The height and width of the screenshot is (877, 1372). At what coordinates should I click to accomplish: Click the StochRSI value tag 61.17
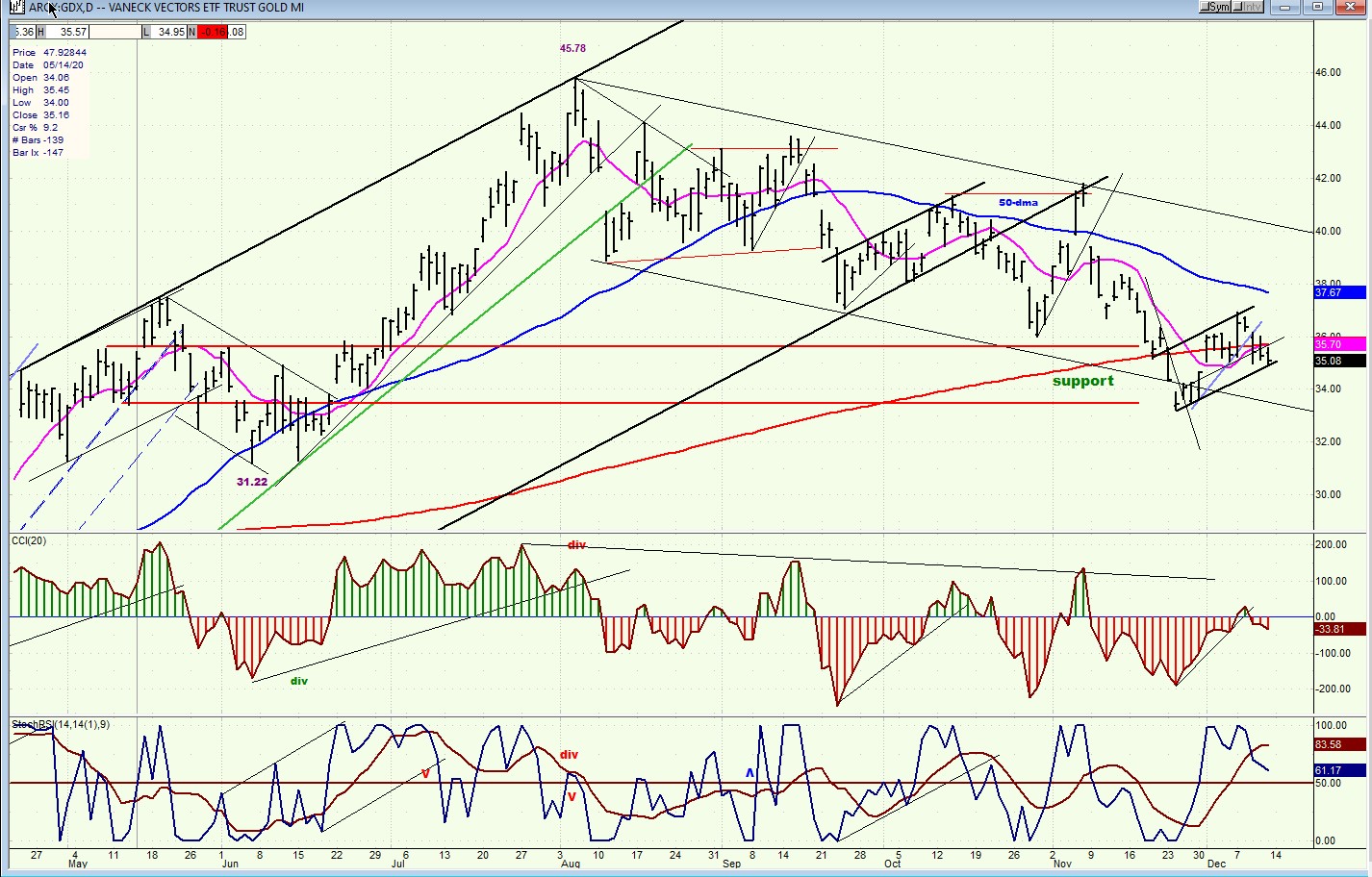click(x=1340, y=771)
